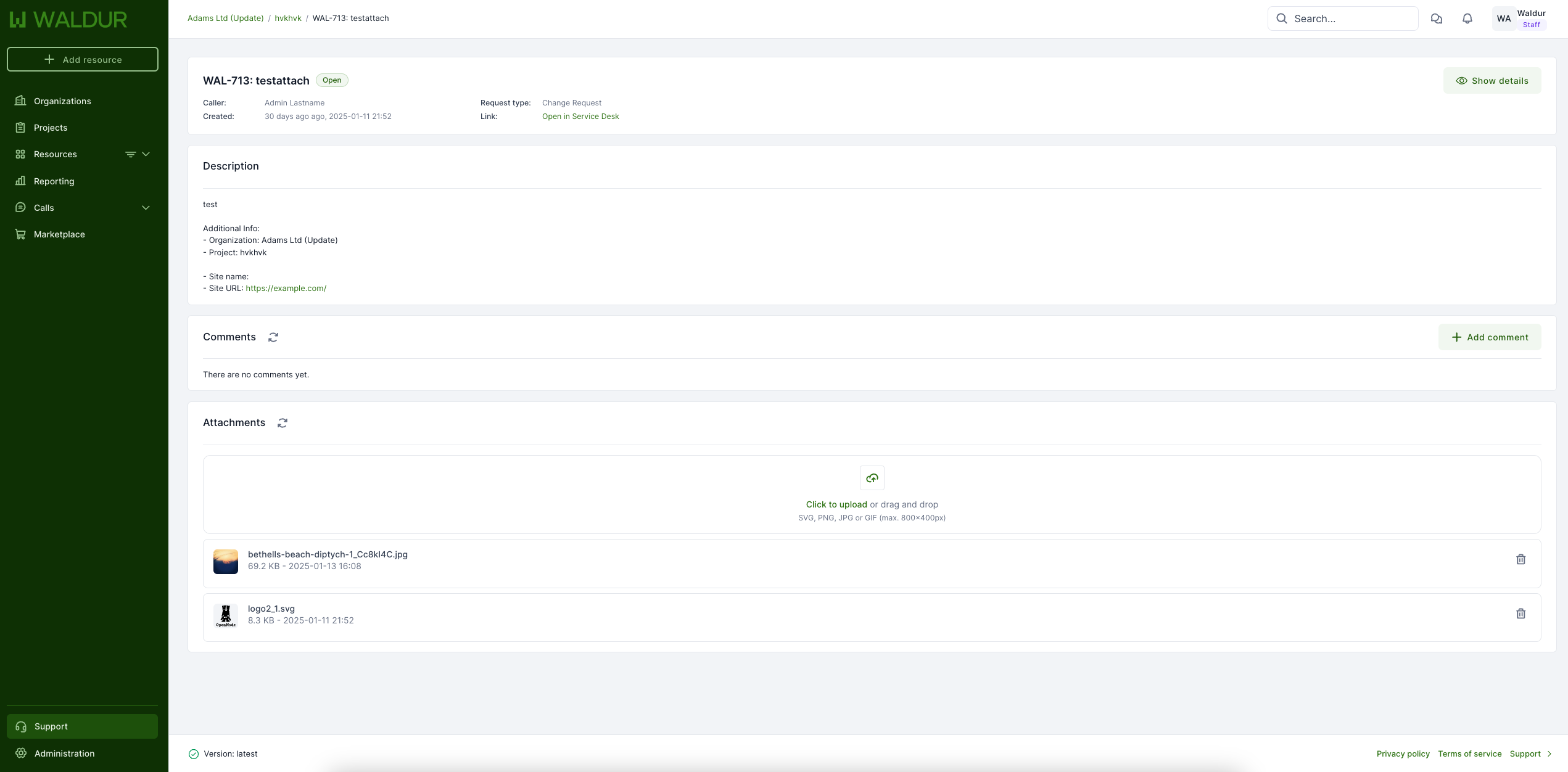Delete the logo2_1.svg attachment
The image size is (1568, 772).
point(1521,614)
